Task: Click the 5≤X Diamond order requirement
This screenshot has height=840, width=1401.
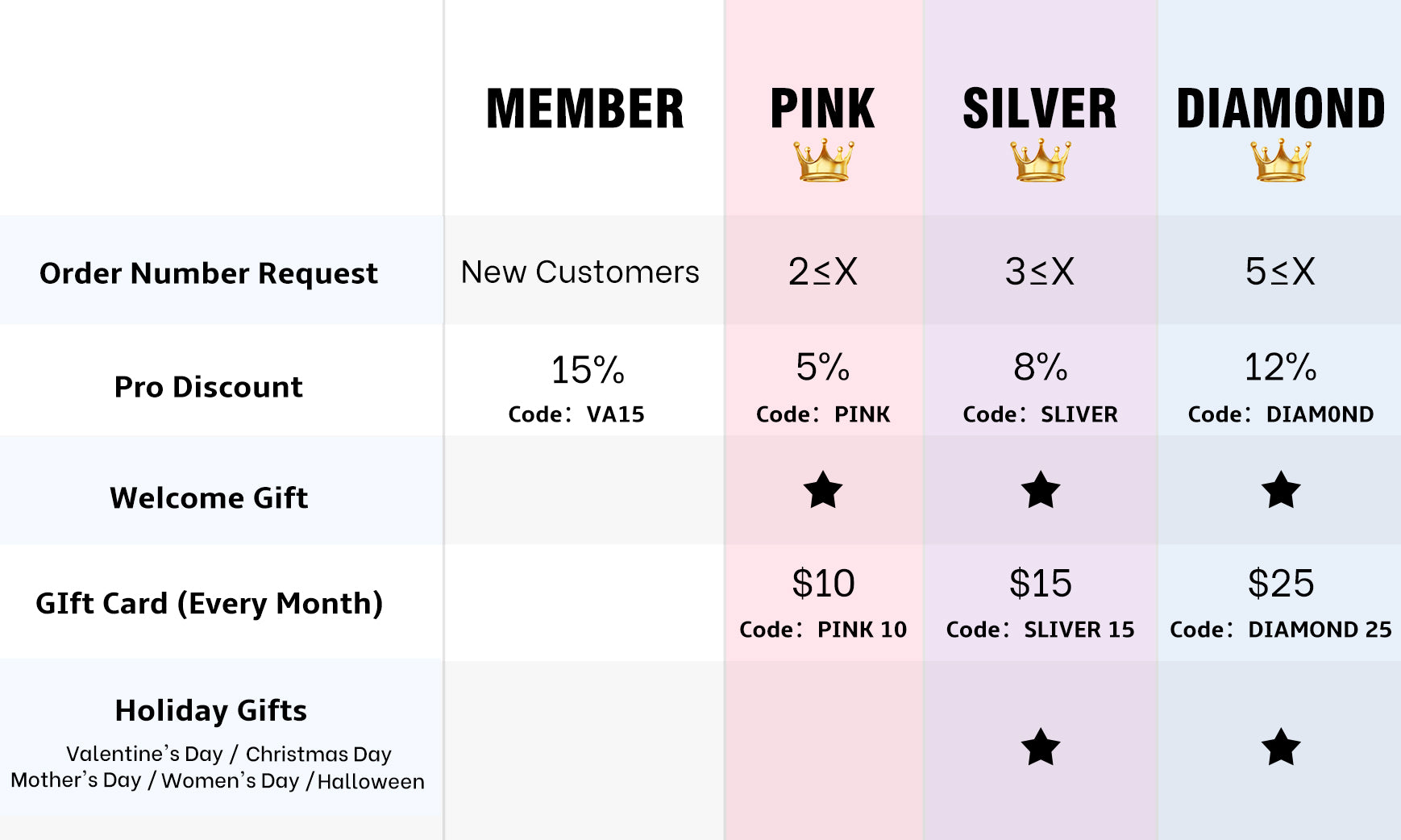Action: click(1280, 272)
